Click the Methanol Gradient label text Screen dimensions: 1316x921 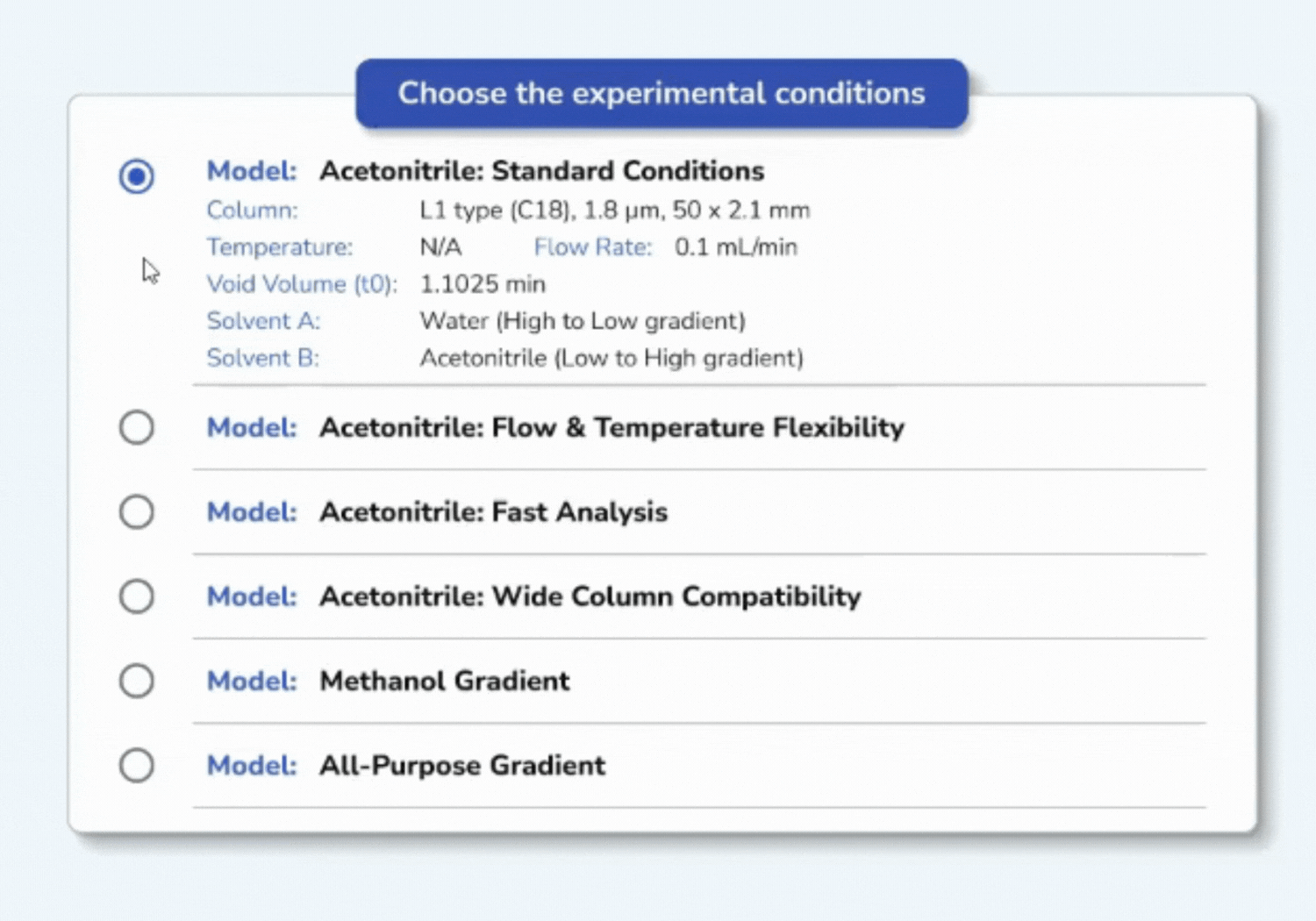click(444, 680)
